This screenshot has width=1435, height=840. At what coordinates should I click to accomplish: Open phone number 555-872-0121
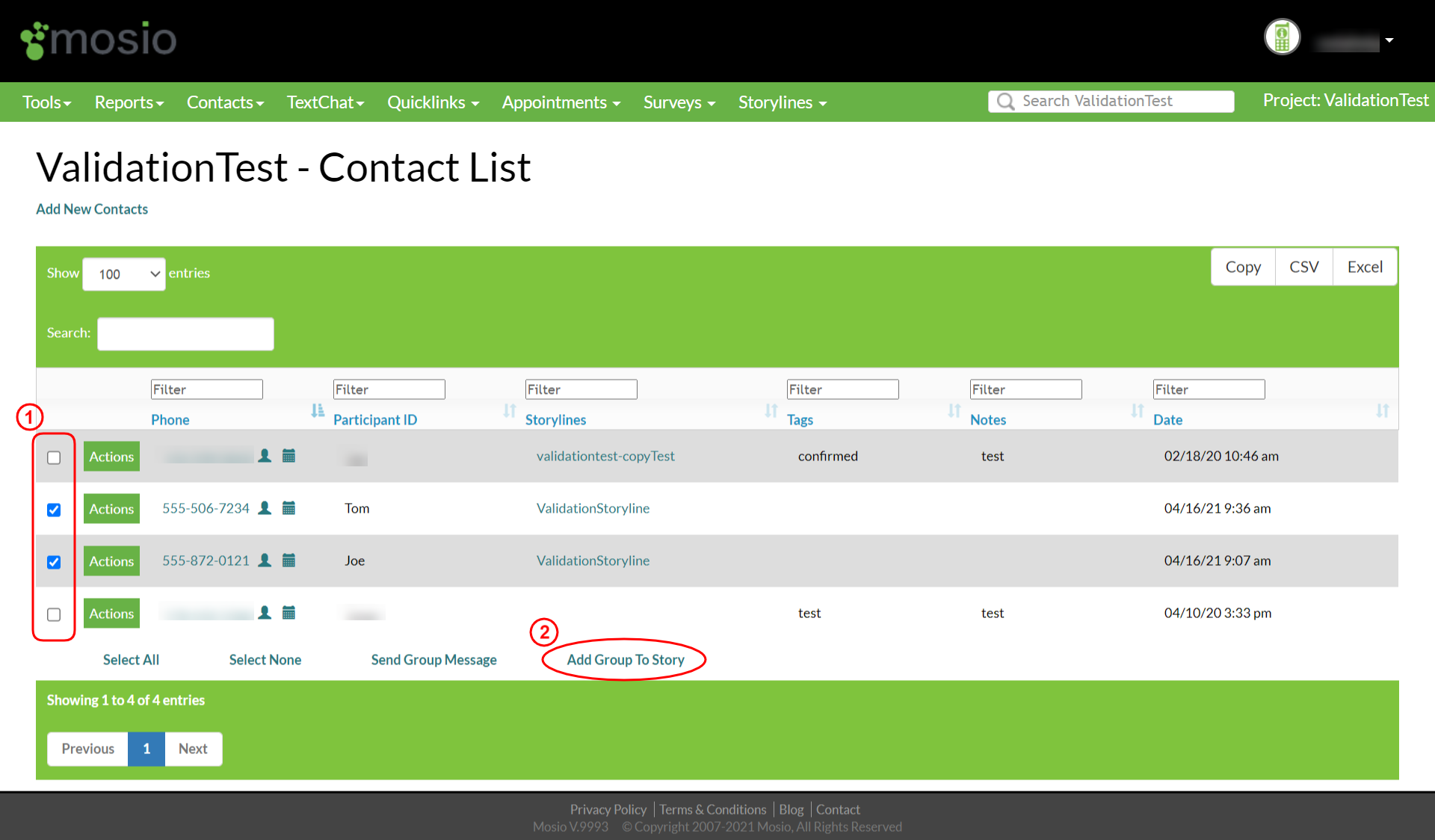click(206, 560)
